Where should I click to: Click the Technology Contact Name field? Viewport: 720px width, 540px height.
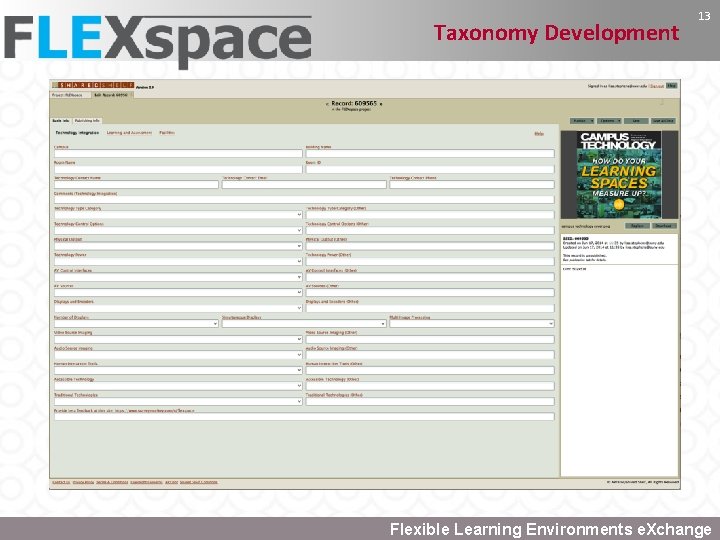(136, 184)
